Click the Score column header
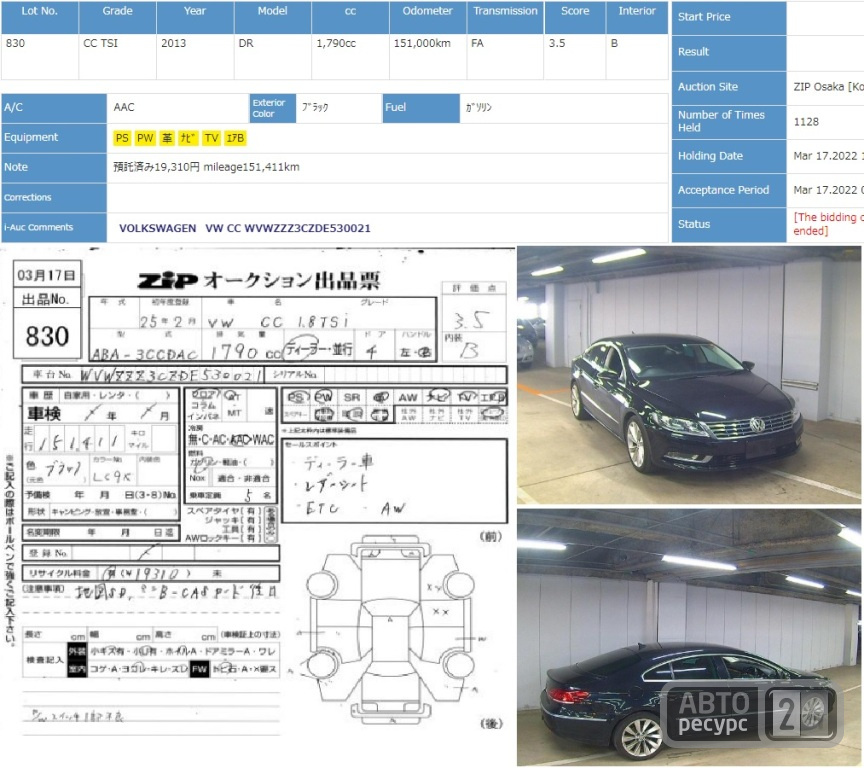 click(x=575, y=17)
